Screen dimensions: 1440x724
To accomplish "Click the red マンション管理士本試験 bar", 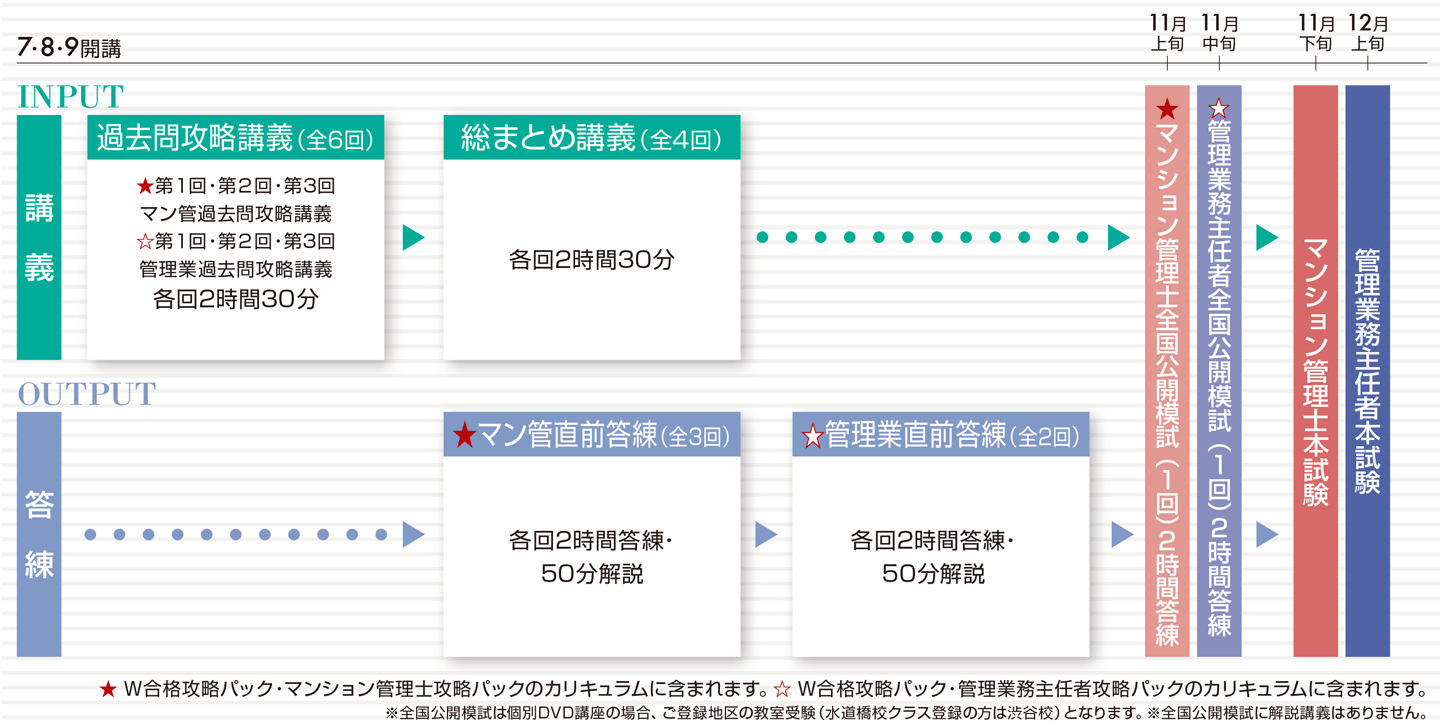I will (x=1315, y=370).
